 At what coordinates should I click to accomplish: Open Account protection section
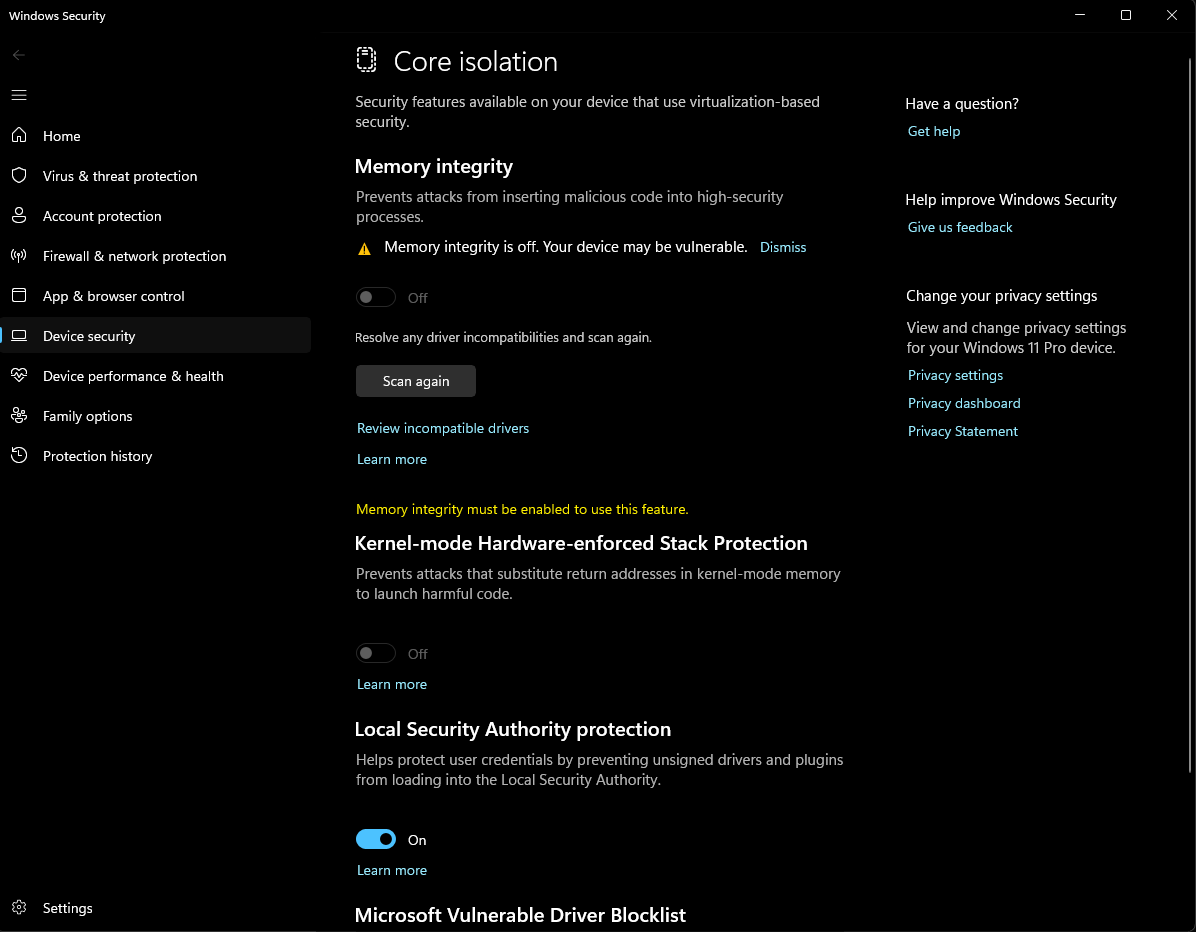coord(156,216)
